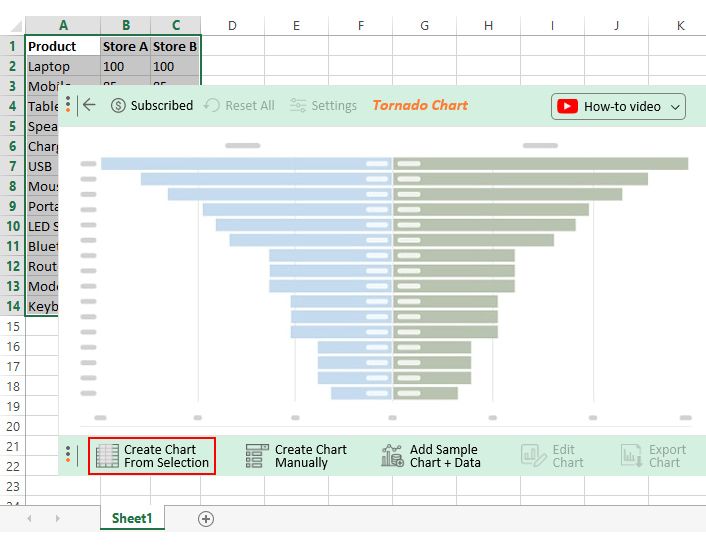Select column K header

pos(680,25)
